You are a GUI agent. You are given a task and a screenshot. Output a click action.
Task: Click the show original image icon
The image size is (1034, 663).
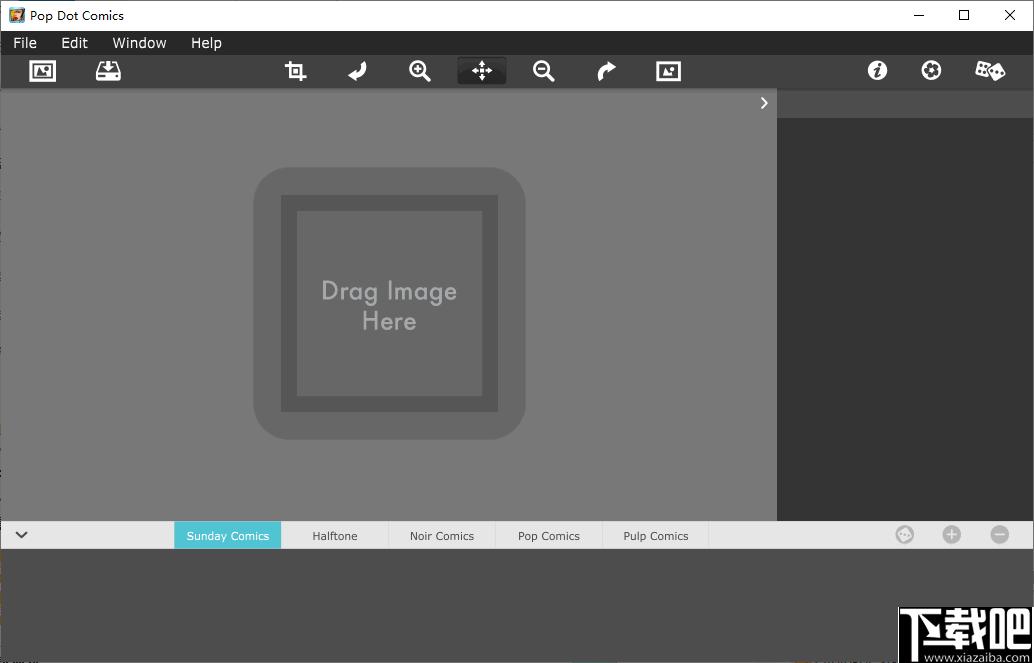coord(668,71)
